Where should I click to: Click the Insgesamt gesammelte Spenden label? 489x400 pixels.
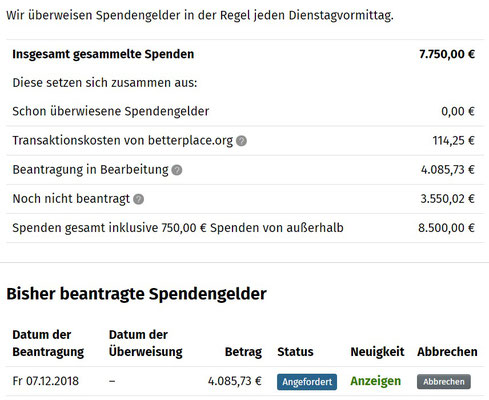[x=103, y=54]
